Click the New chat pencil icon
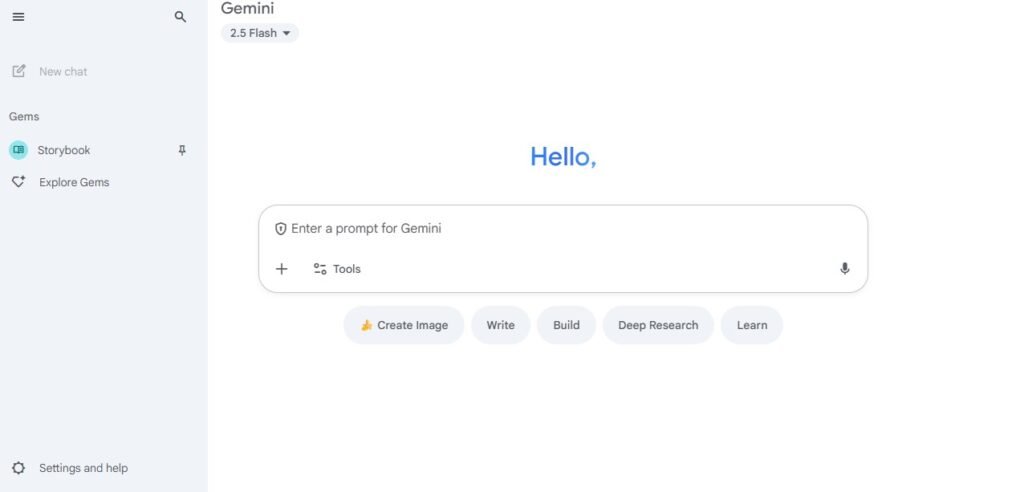Viewport: 1024px width, 492px height. [x=18, y=71]
